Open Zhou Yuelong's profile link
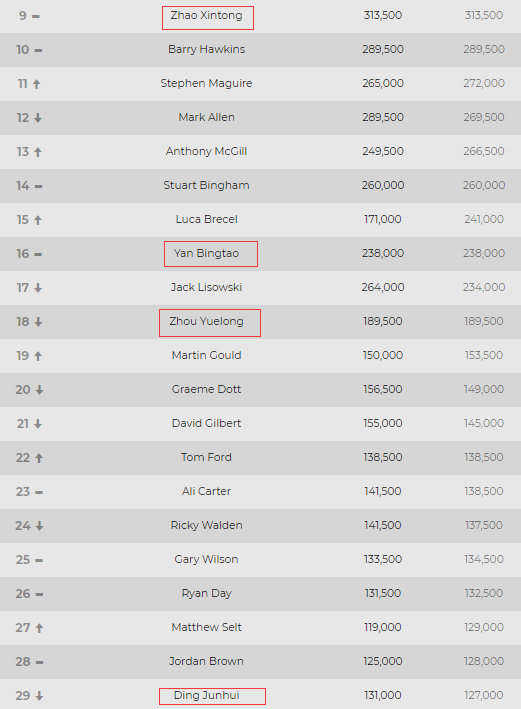Screen dimensions: 521x709 point(206,321)
